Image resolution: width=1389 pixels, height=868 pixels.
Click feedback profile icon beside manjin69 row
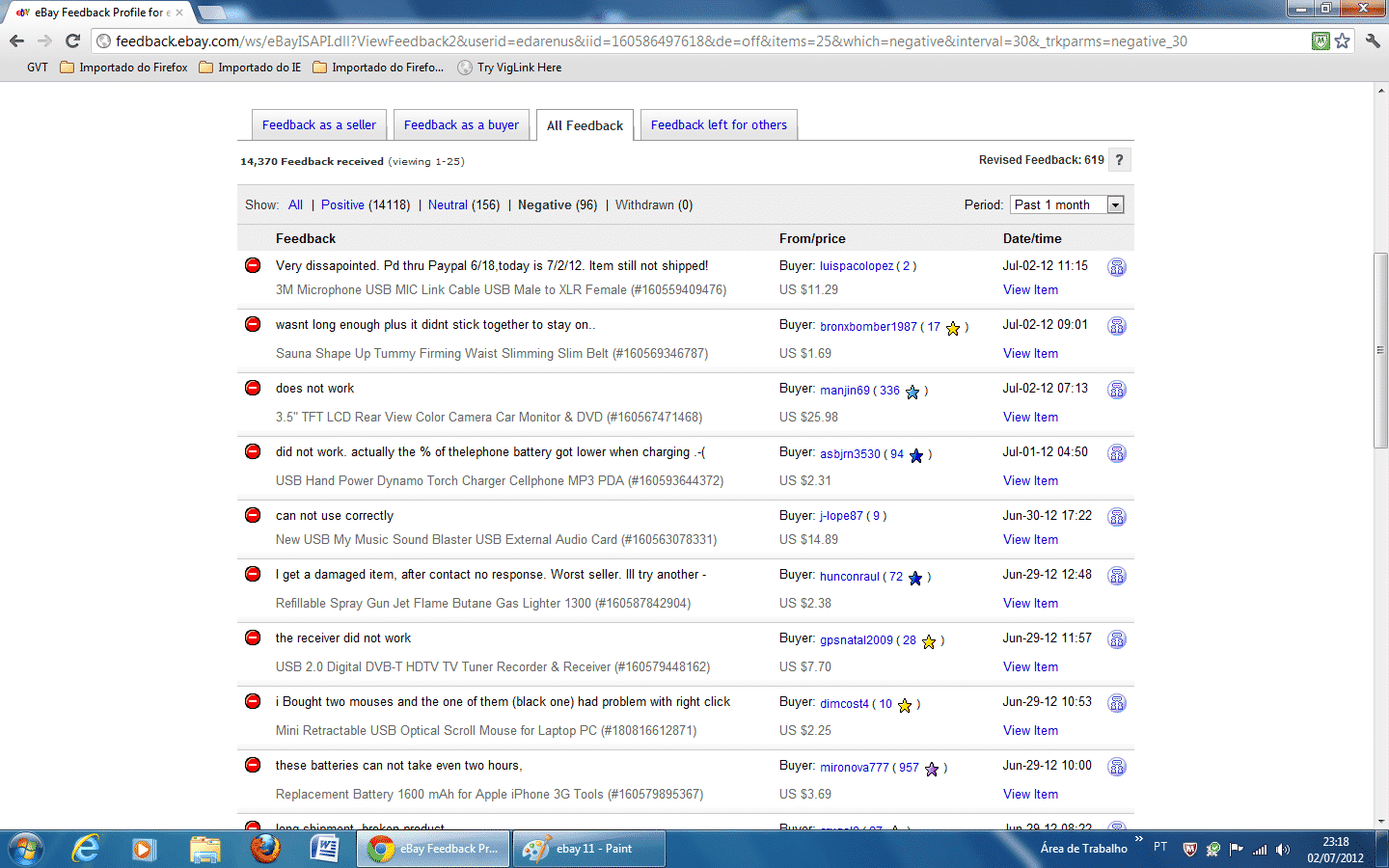[1116, 390]
